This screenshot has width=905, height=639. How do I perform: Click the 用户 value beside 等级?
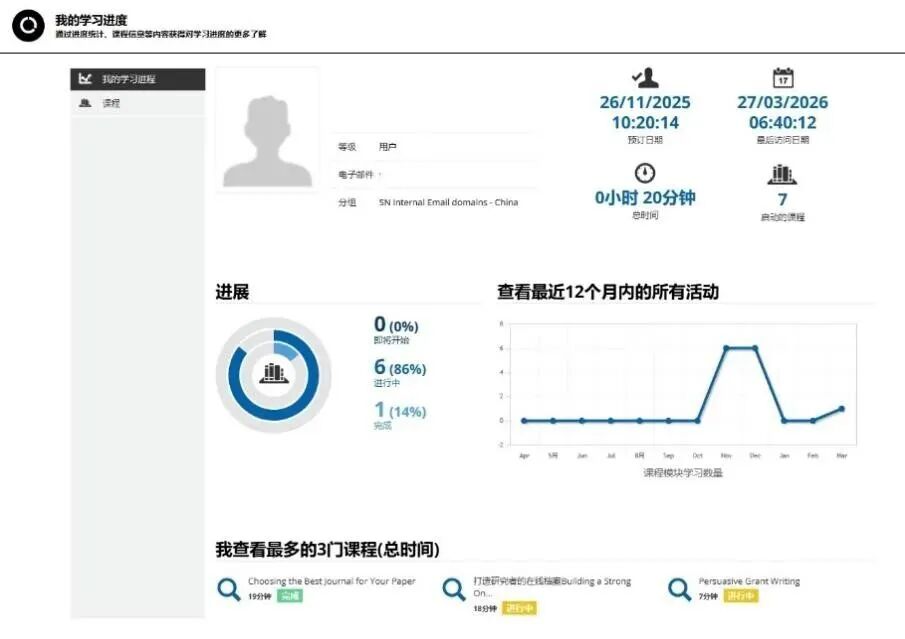(x=387, y=147)
